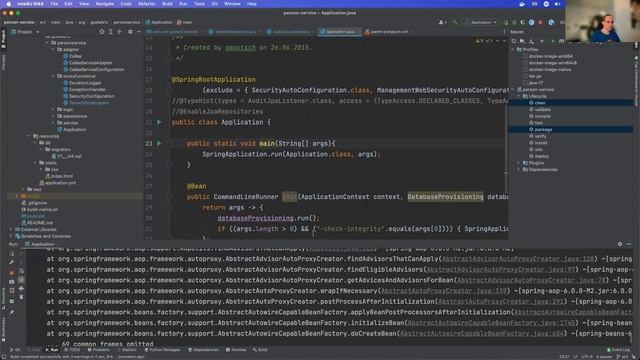640x360 pixels.
Task: Click the package lifecycle goal in Maven
Action: point(543,129)
